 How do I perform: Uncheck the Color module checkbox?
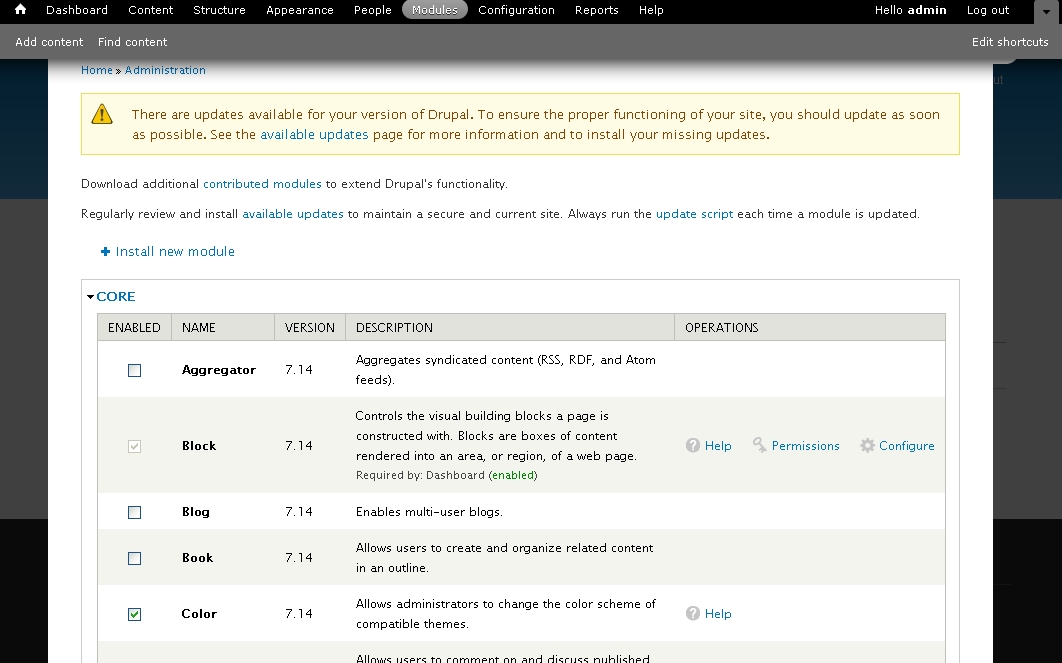135,614
